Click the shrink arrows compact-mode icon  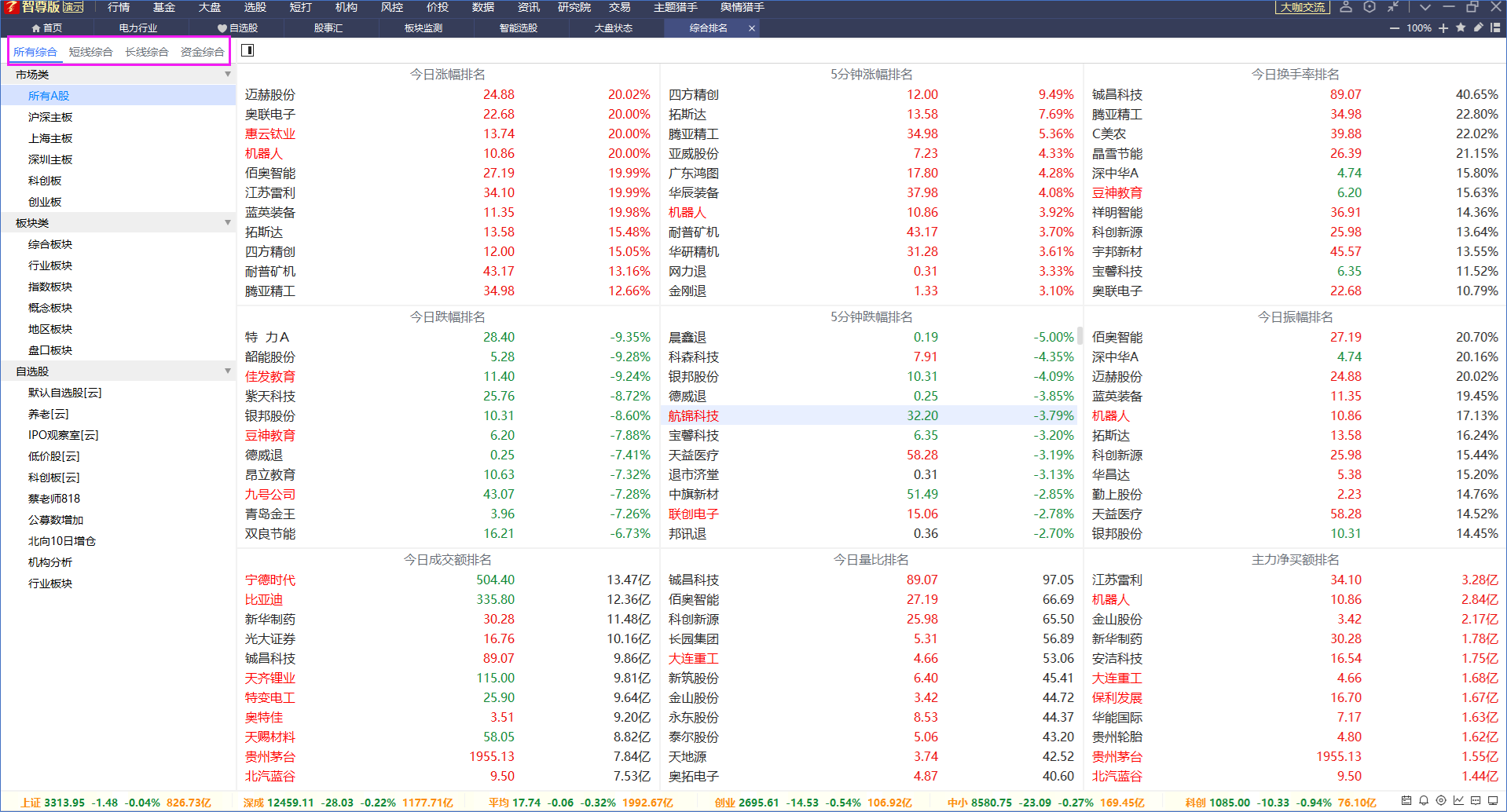click(1393, 7)
